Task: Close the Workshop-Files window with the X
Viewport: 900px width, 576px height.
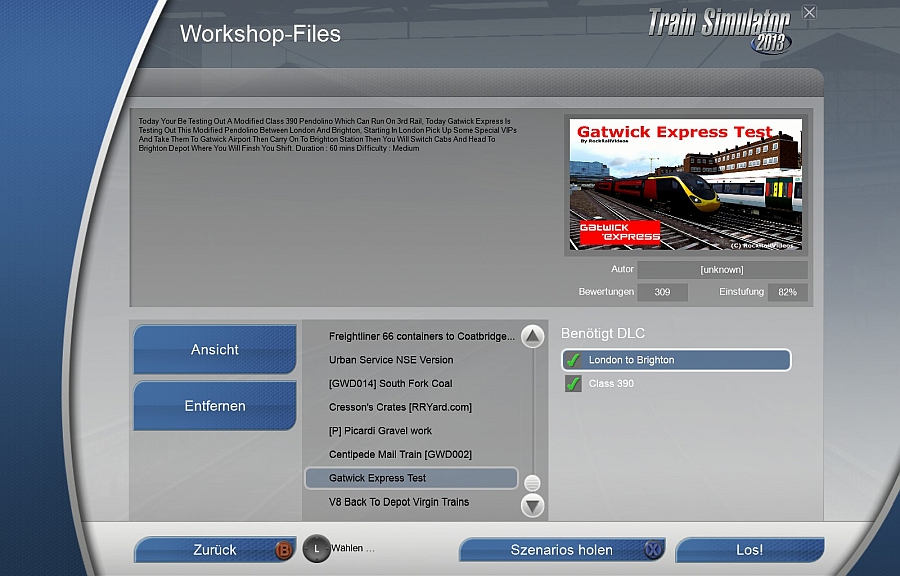Action: click(x=809, y=12)
